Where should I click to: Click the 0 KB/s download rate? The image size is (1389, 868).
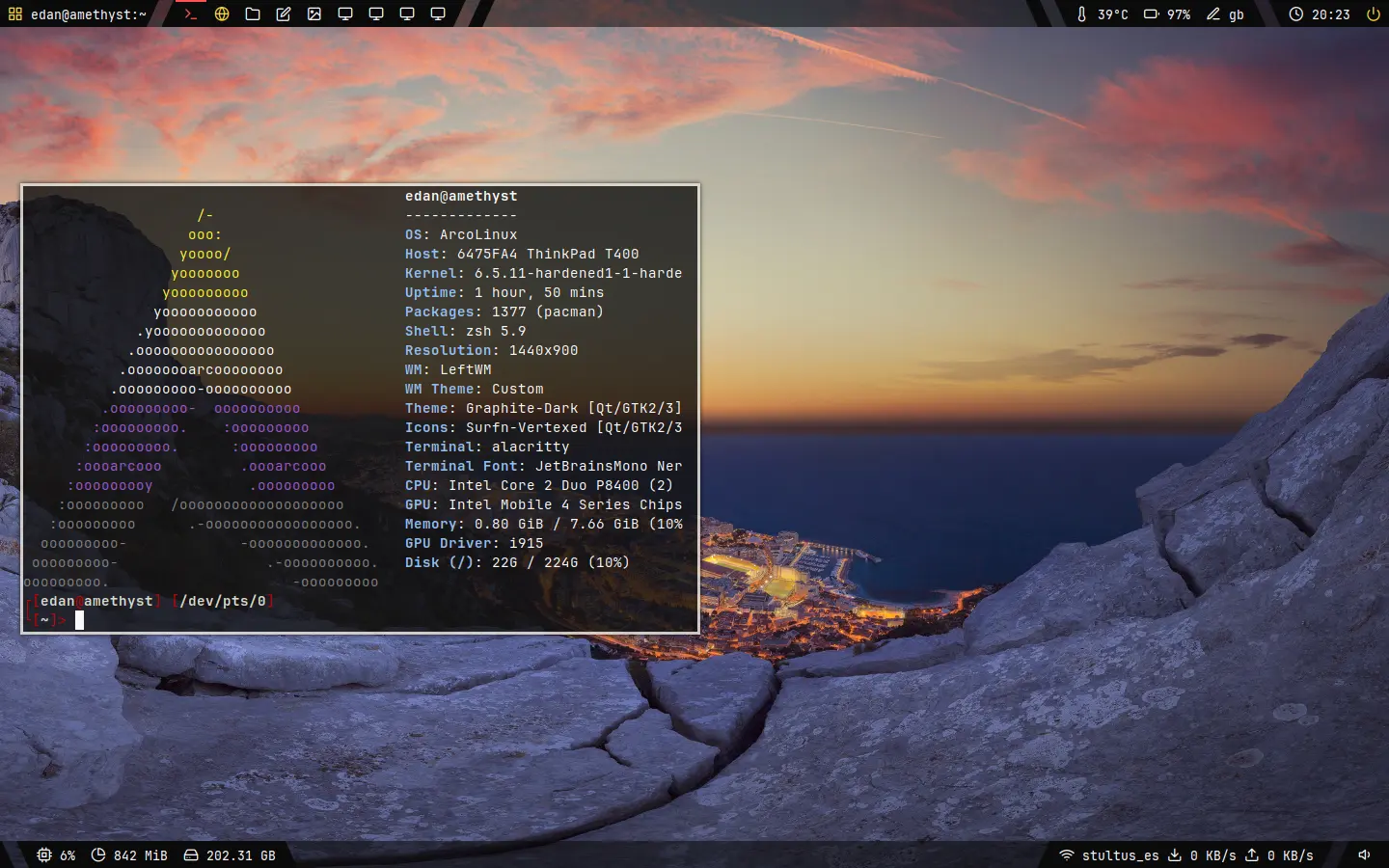[x=1213, y=855]
